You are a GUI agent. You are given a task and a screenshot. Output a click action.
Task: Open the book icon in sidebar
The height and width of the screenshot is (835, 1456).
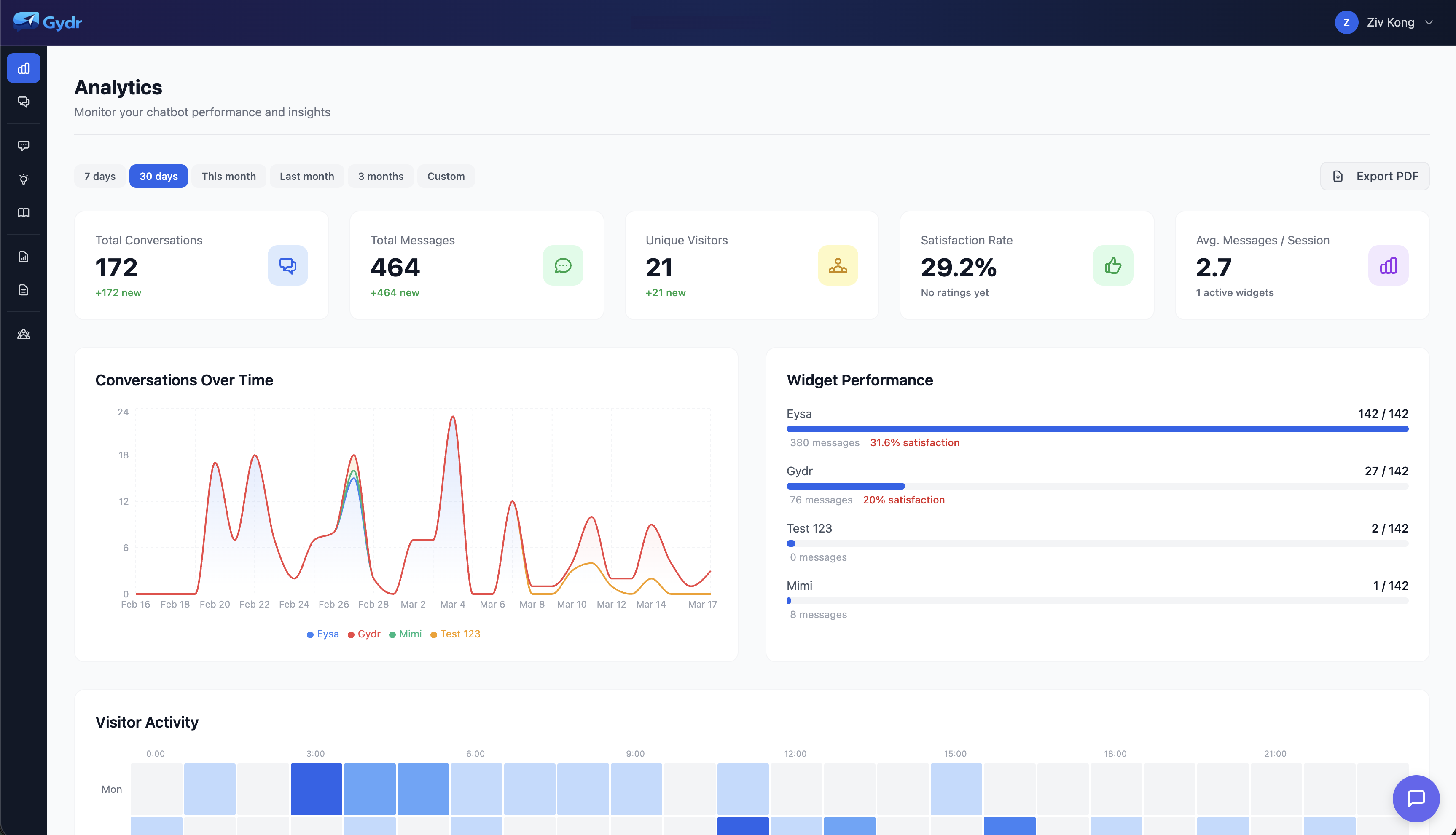24,212
